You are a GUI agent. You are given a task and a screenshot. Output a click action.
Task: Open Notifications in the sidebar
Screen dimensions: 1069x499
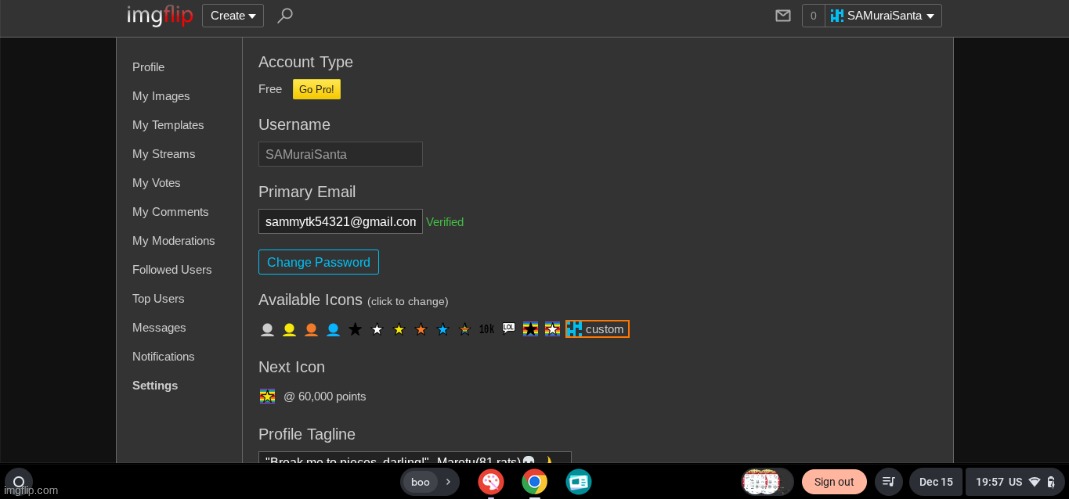tap(163, 357)
